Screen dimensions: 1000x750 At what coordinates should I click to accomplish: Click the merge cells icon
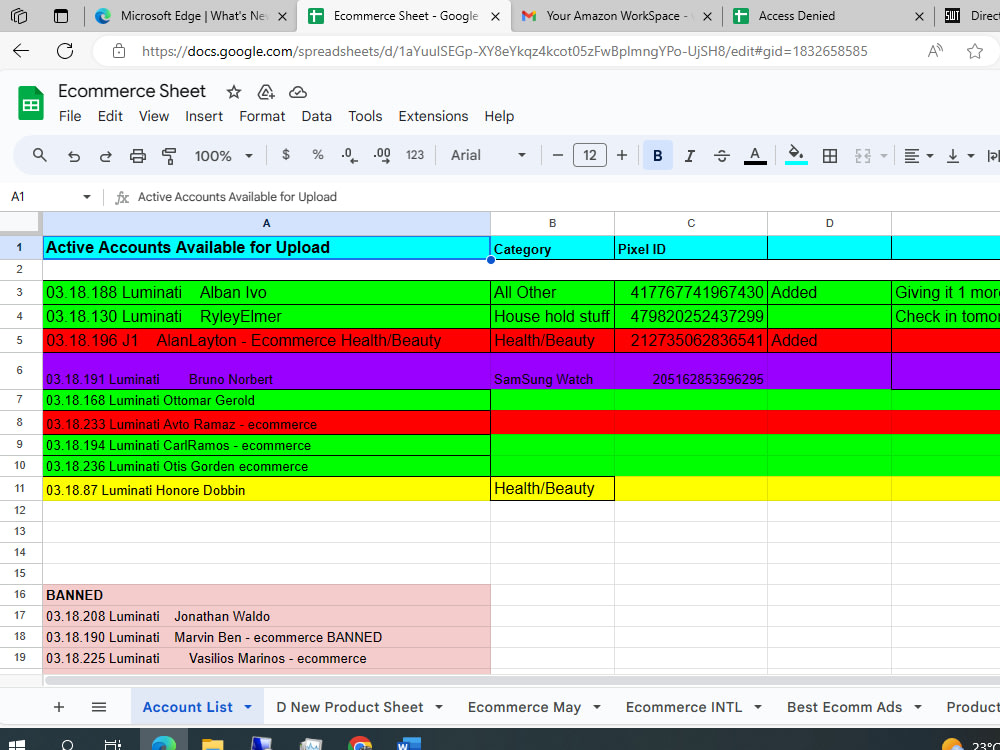tap(862, 156)
